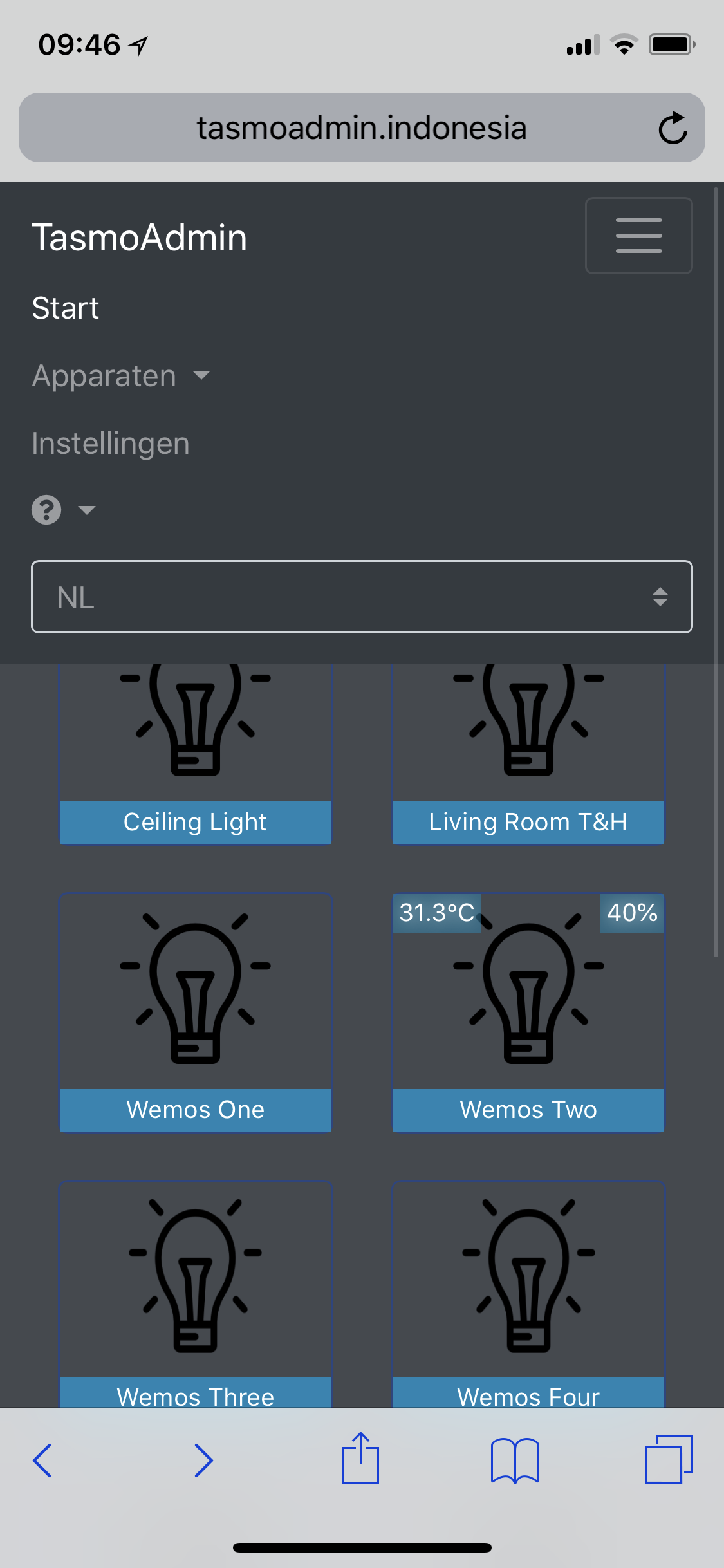Open the help question mark menu
724x1568 pixels.
[x=46, y=509]
